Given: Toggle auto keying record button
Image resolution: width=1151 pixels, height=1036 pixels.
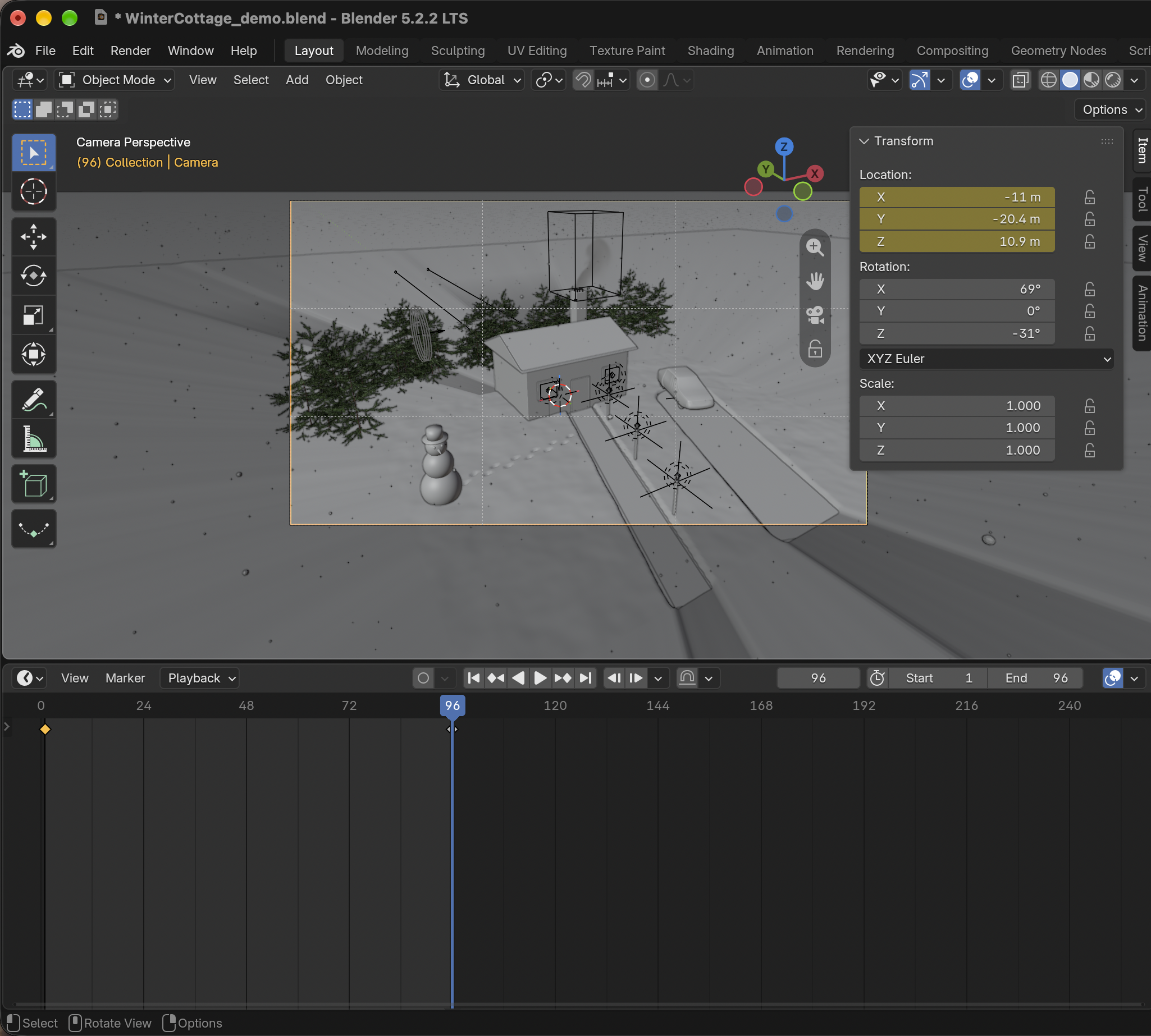Looking at the screenshot, I should click(x=423, y=678).
